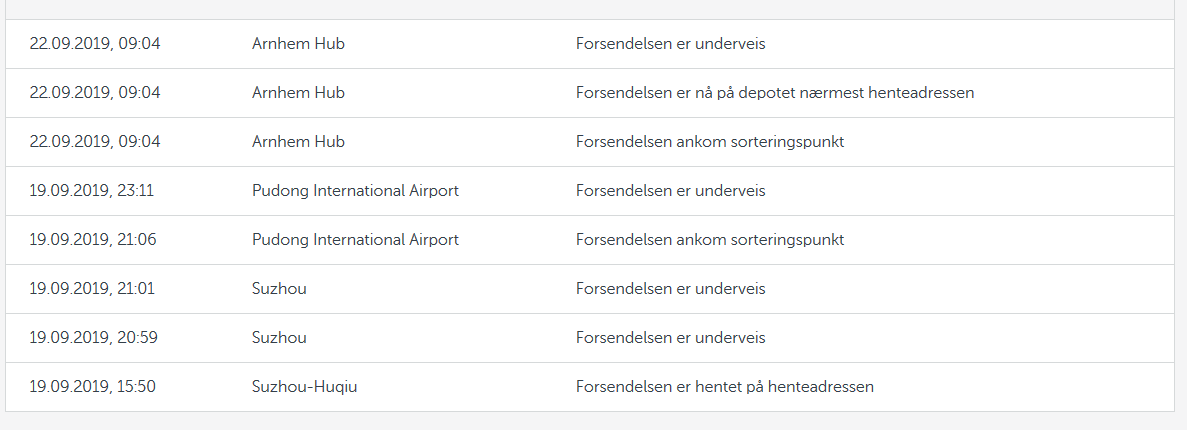
Task: Select the Forsendelsen ankom sorteringspunkt Arnhem entry
Action: pos(709,142)
